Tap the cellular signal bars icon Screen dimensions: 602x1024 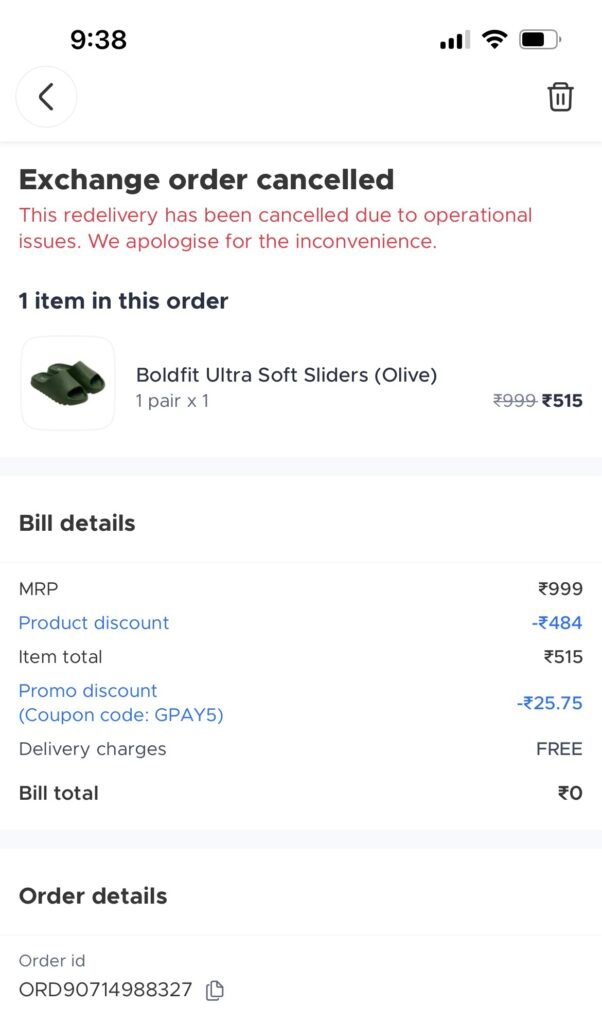point(454,40)
